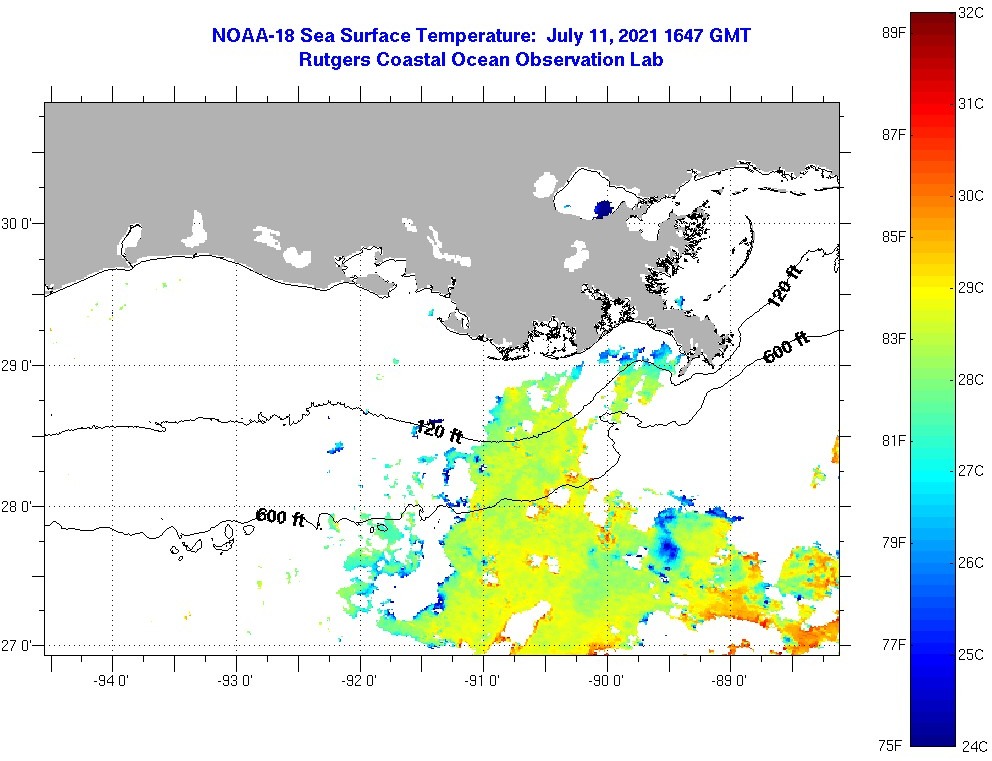Click the 28C color scale label
The image size is (992, 761).
click(x=970, y=380)
